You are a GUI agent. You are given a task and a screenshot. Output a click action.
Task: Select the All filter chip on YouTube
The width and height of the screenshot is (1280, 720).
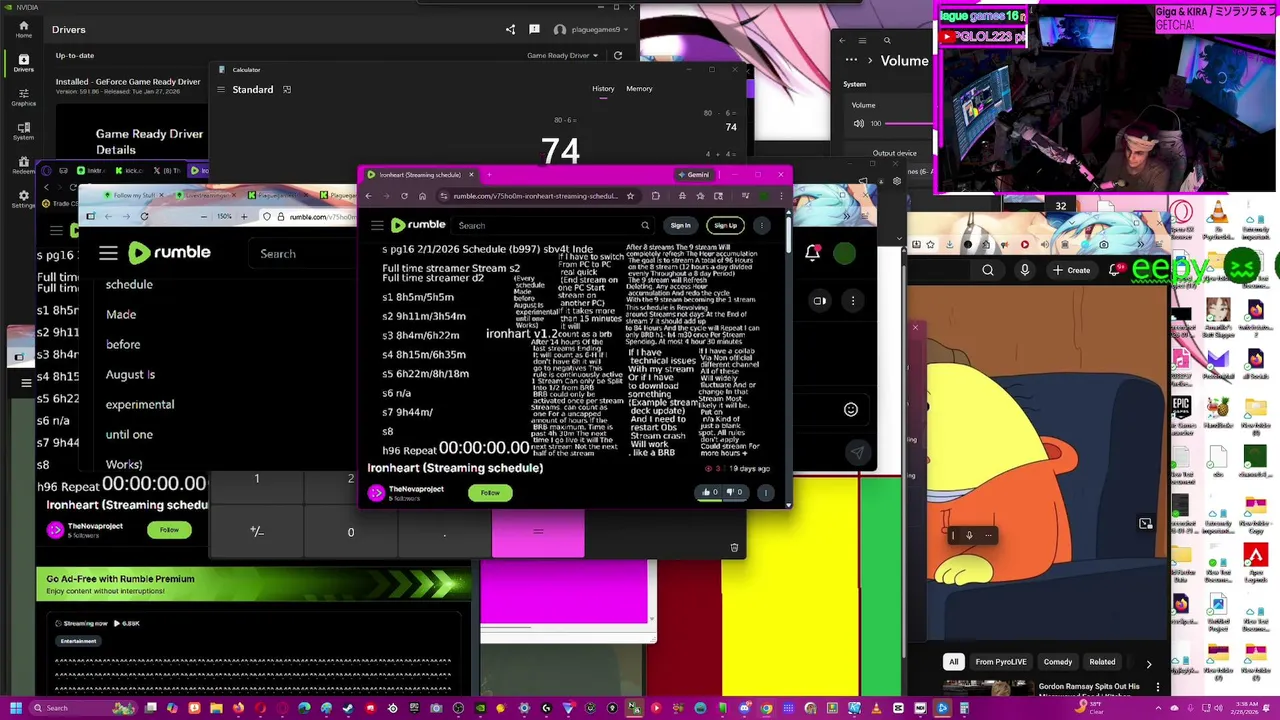click(x=954, y=662)
